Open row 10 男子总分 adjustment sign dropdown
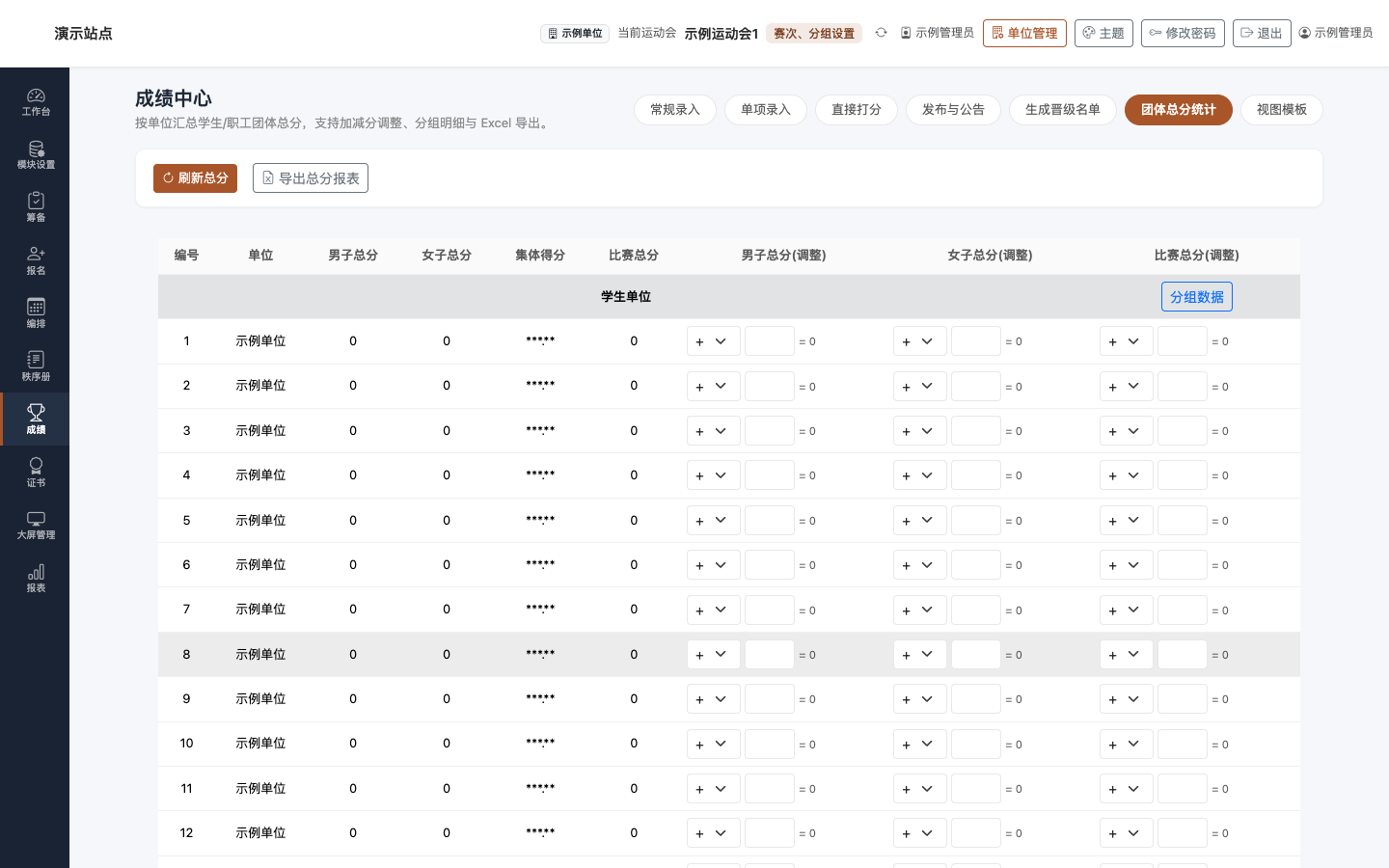 pyautogui.click(x=714, y=745)
